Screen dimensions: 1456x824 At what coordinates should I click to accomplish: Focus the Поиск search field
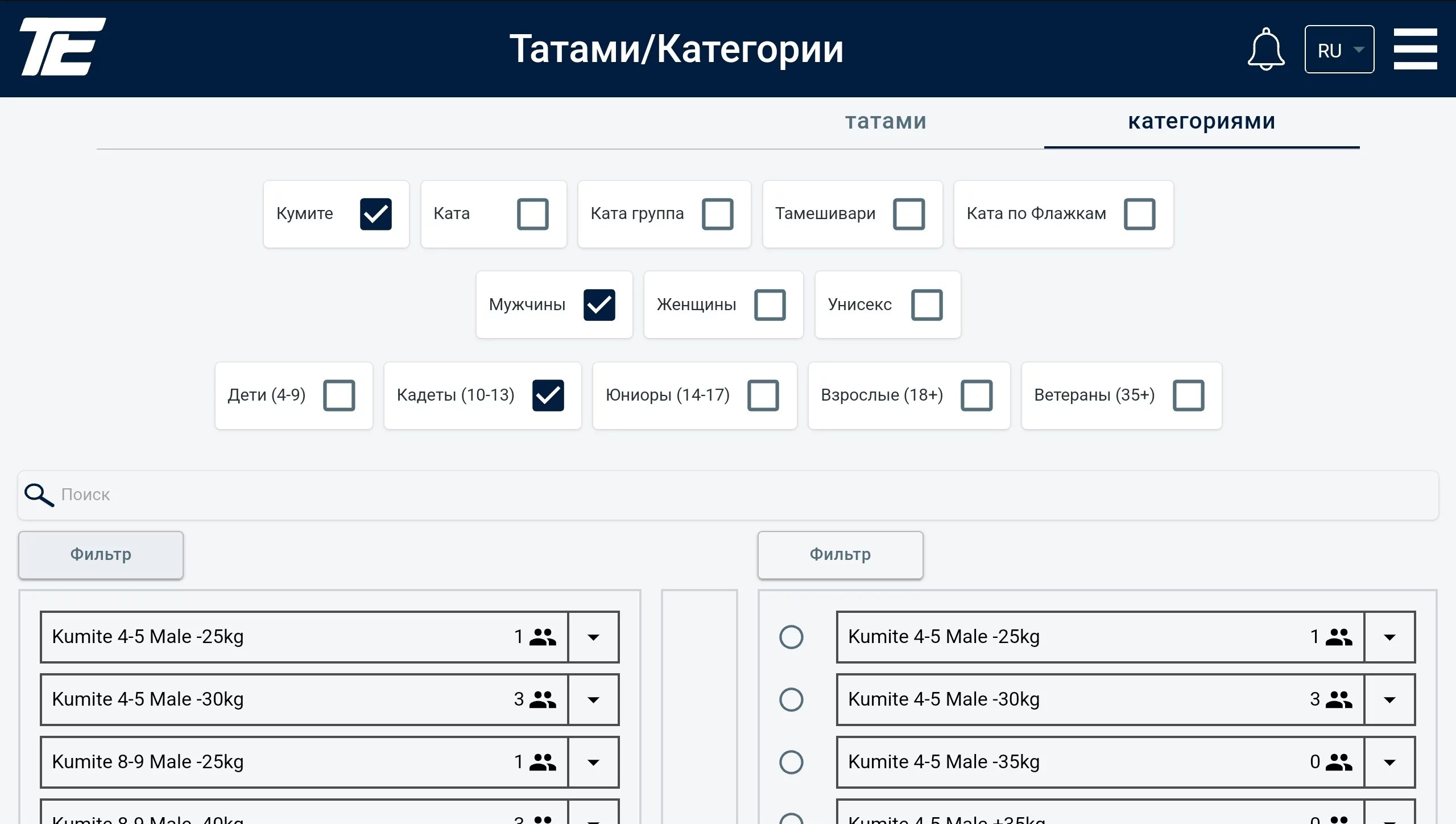point(728,495)
